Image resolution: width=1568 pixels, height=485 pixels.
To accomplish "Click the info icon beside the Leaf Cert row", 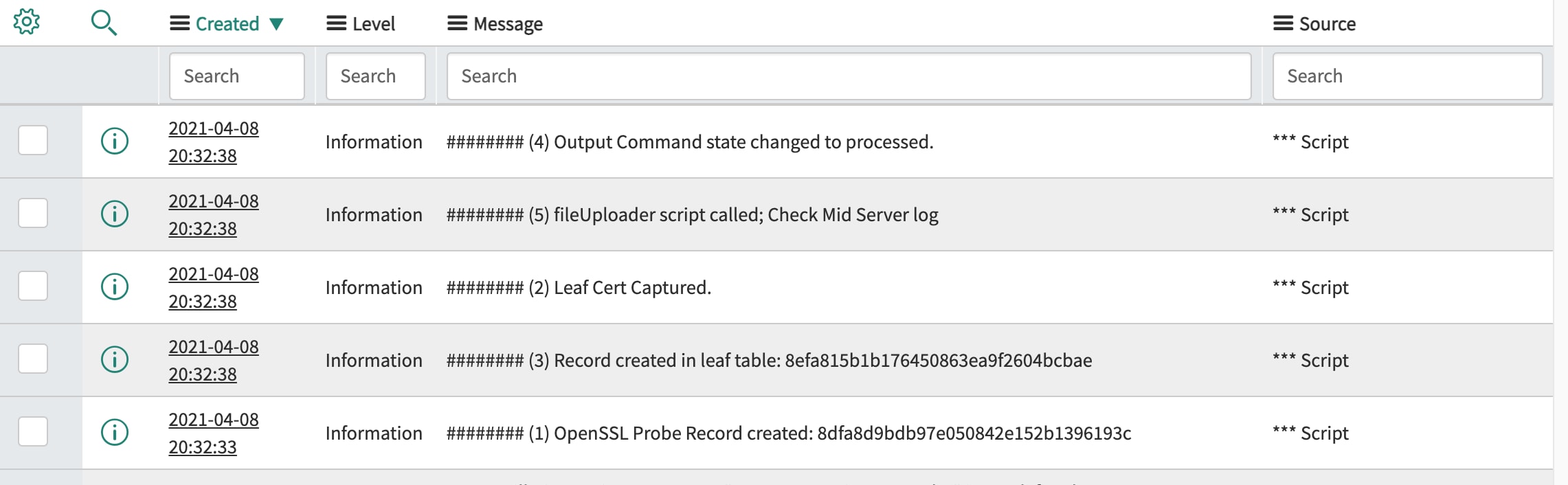I will click(x=115, y=287).
